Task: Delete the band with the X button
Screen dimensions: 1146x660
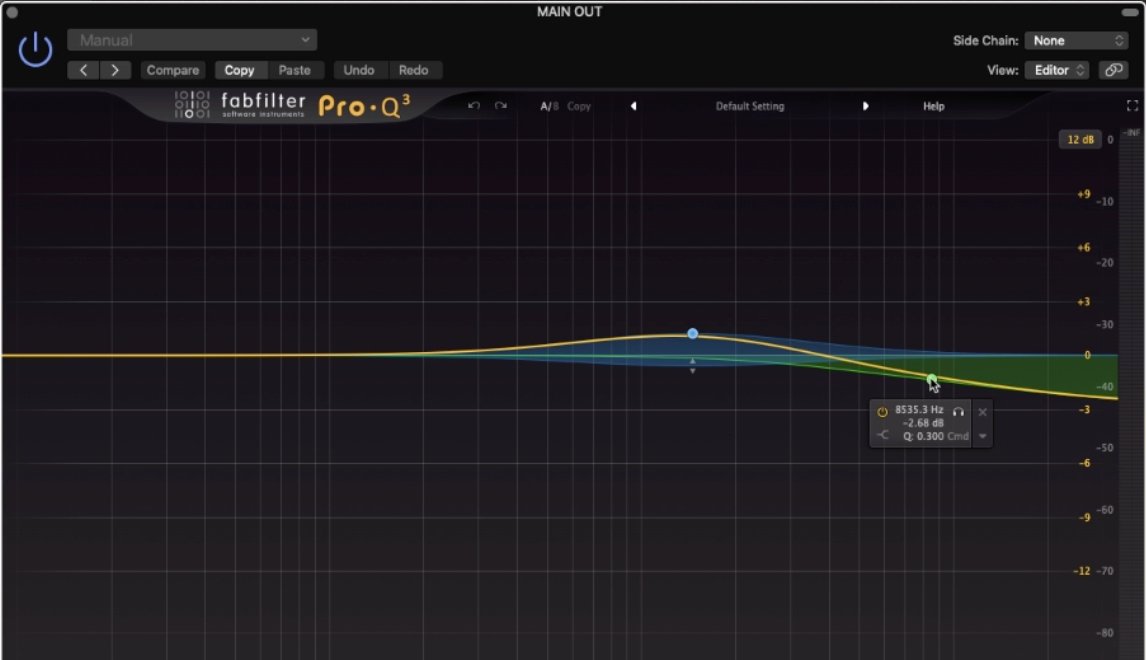Action: click(x=983, y=411)
